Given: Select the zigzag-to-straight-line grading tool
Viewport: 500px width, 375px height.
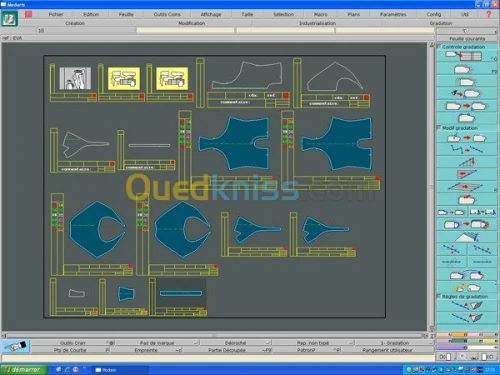Looking at the screenshot, I should click(466, 149).
